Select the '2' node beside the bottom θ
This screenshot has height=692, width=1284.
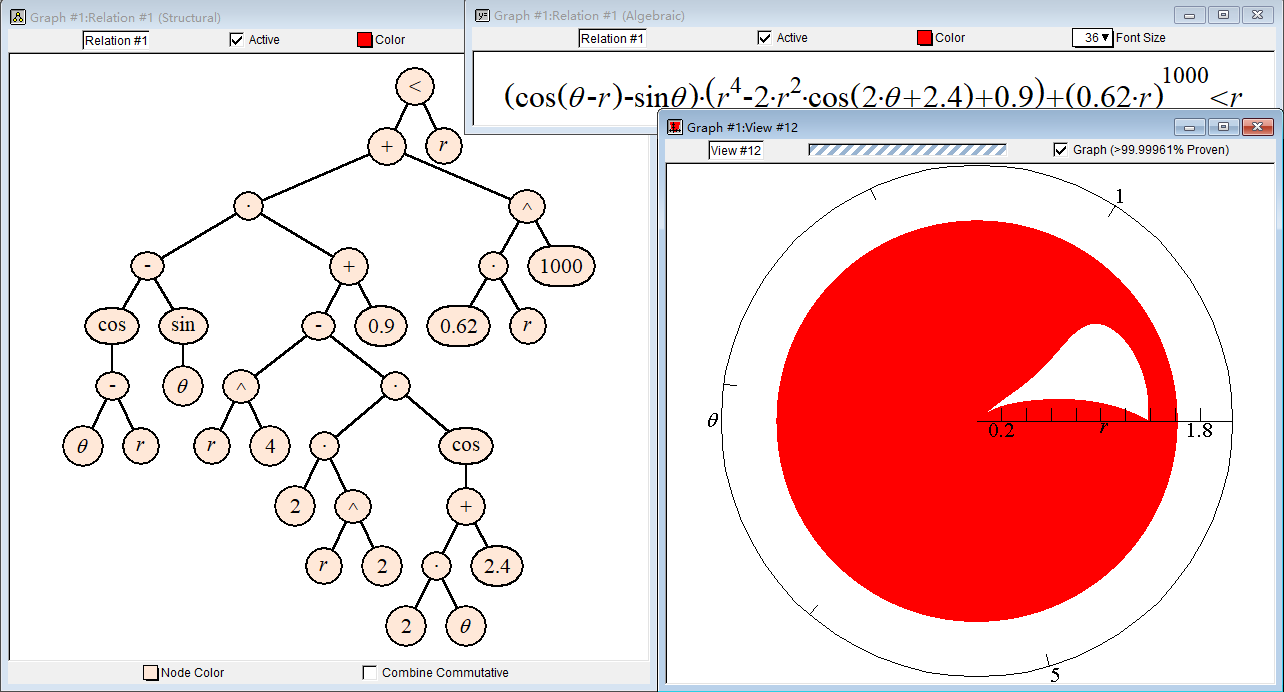click(406, 626)
